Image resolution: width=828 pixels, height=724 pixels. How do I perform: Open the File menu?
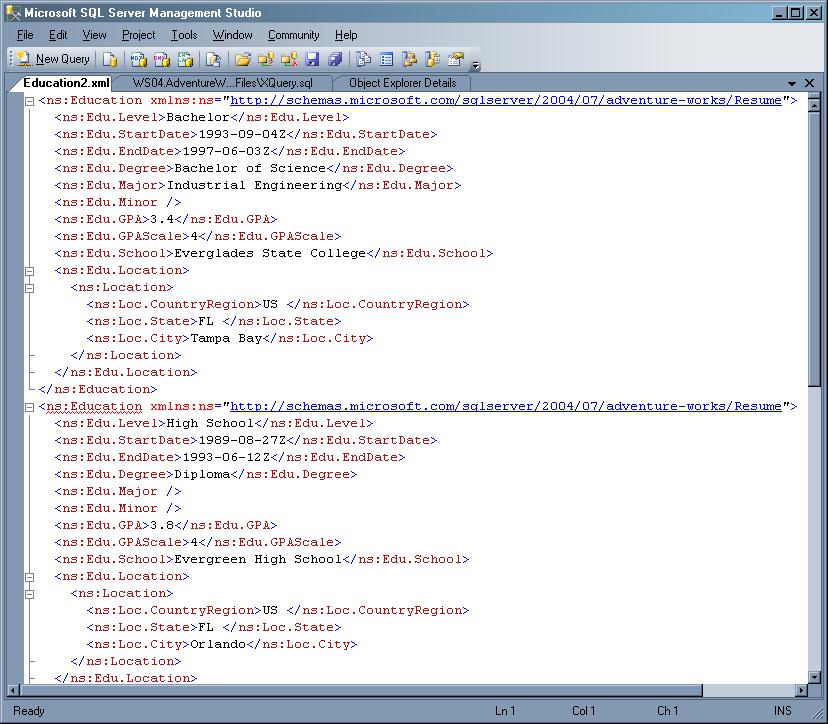tap(25, 35)
